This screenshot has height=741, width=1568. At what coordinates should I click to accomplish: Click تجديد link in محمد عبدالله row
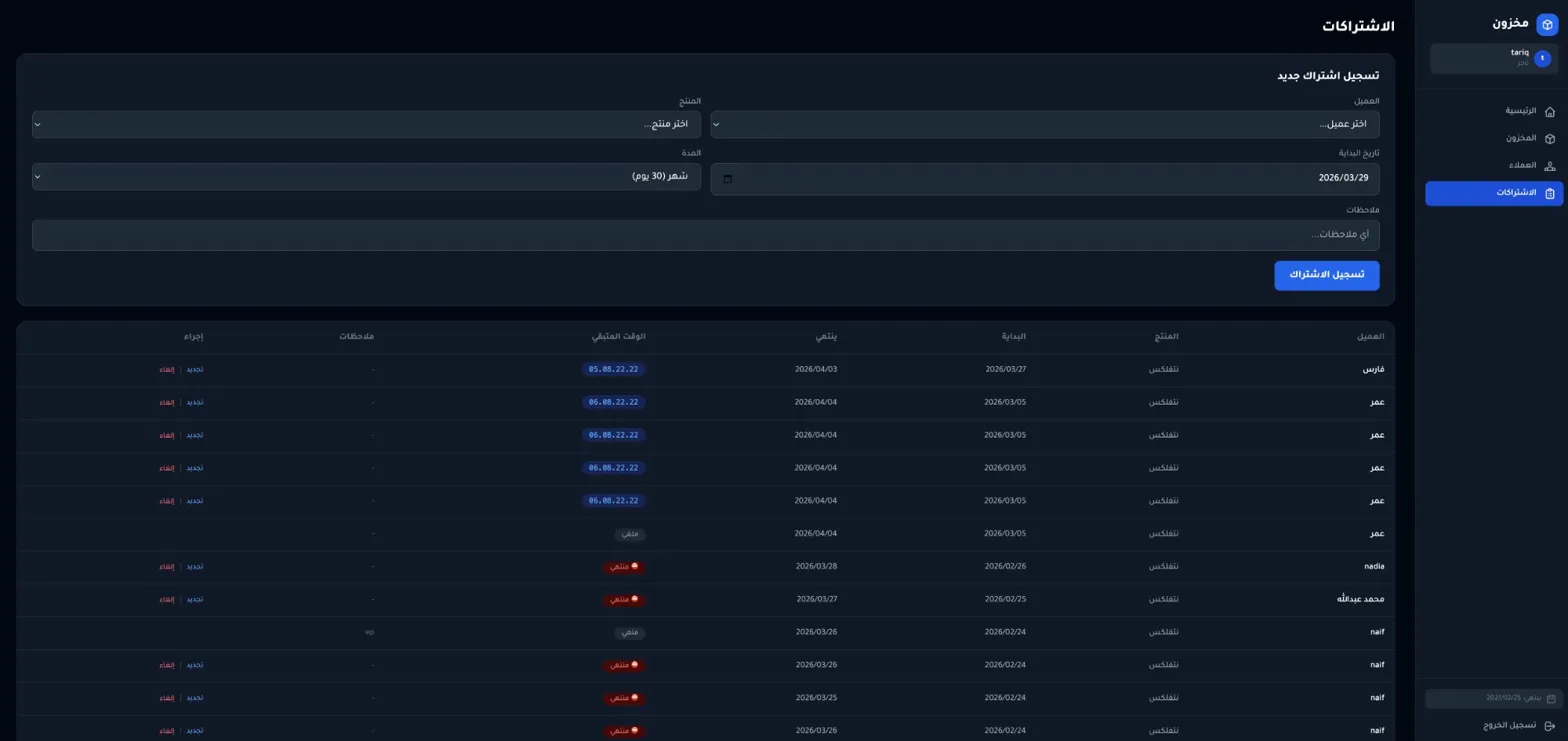(195, 600)
